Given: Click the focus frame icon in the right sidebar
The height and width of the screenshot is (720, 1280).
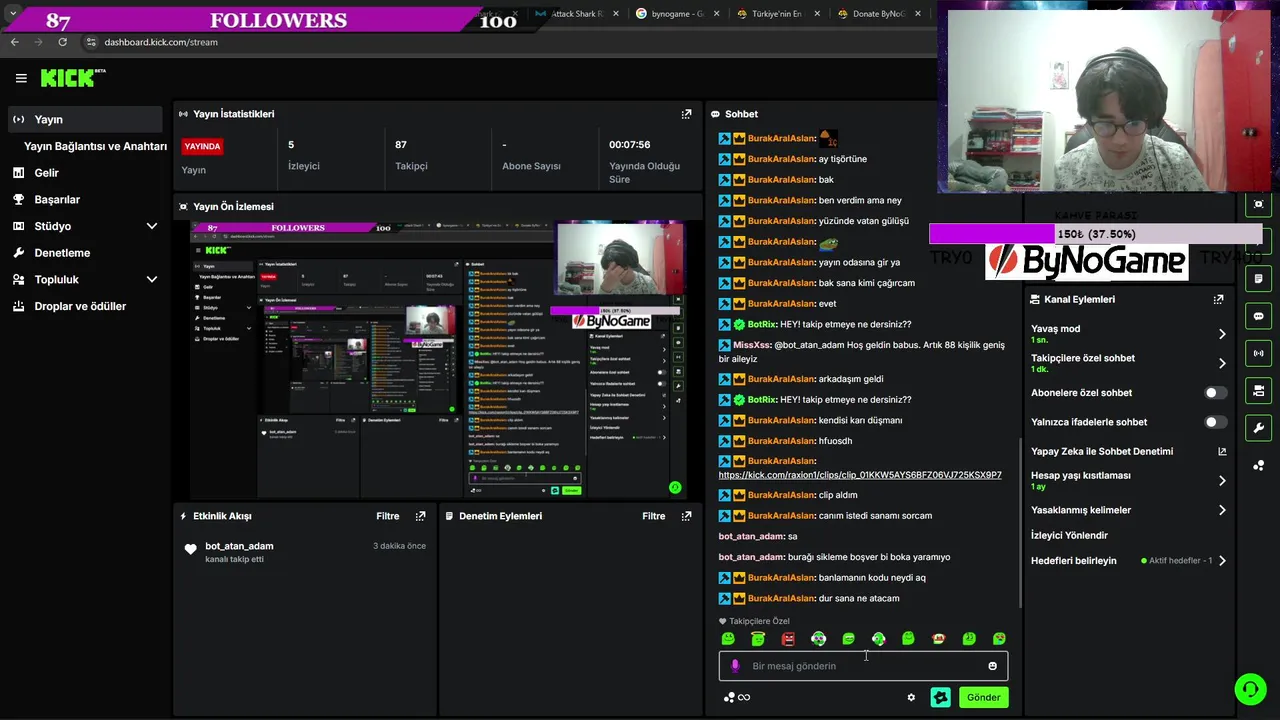Looking at the screenshot, I should click(1258, 204).
